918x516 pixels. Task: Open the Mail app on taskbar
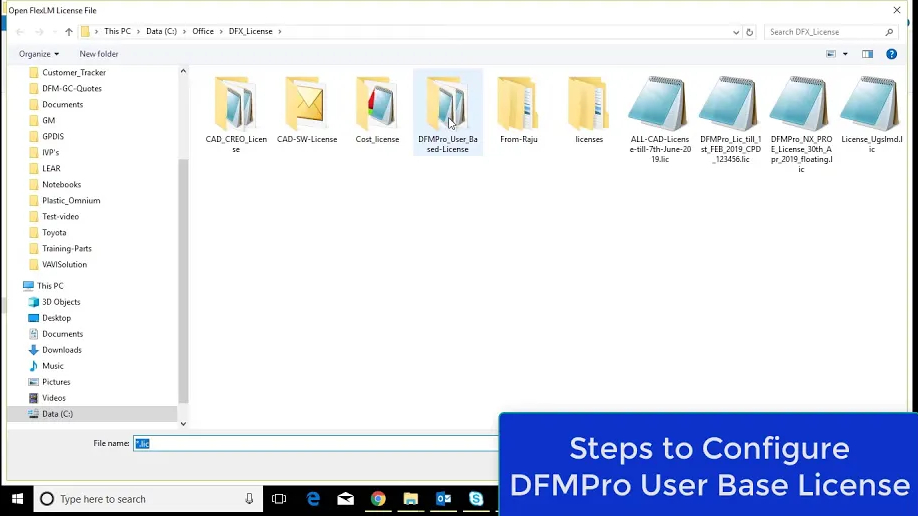click(345, 499)
